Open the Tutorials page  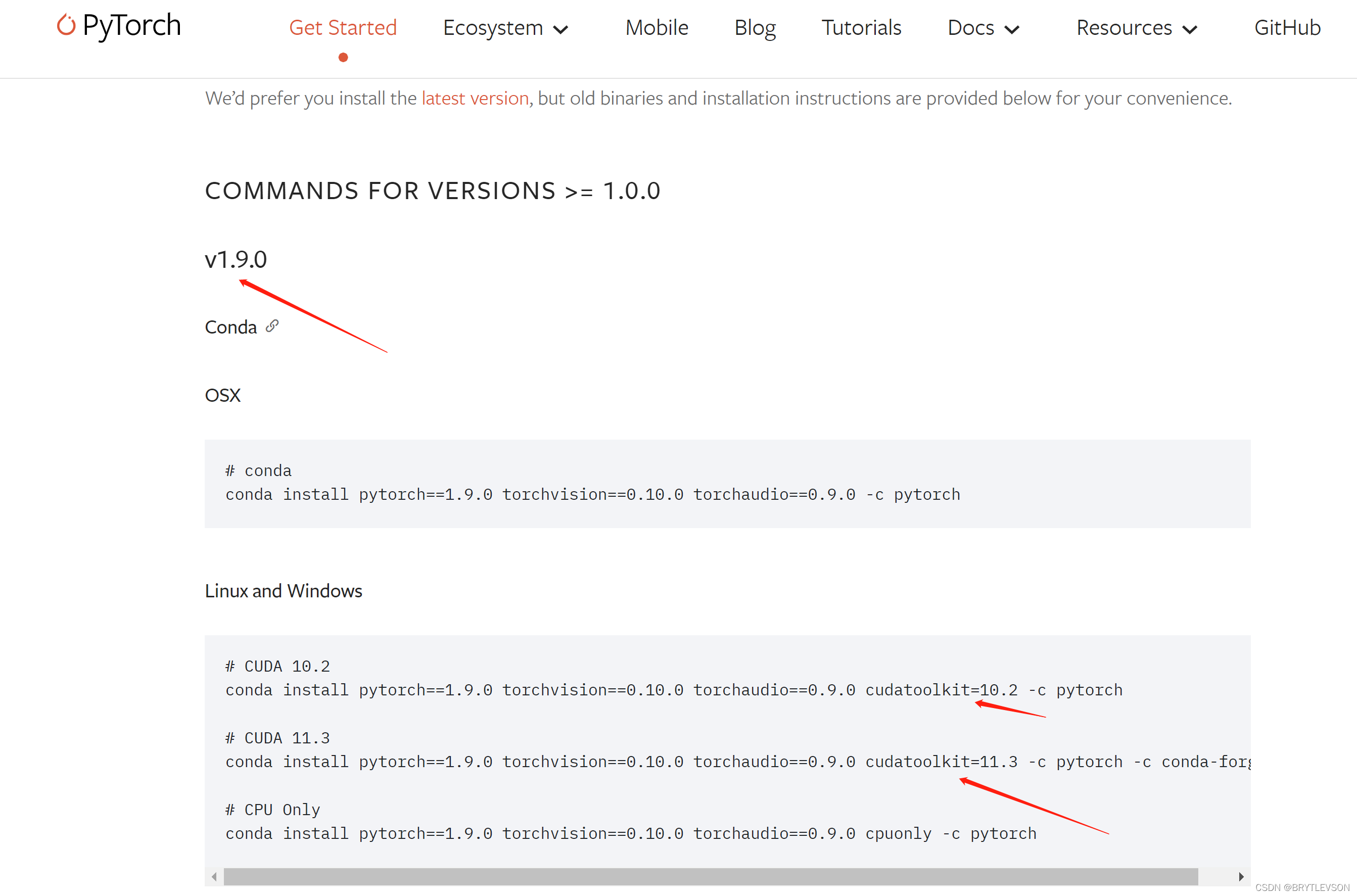[861, 28]
